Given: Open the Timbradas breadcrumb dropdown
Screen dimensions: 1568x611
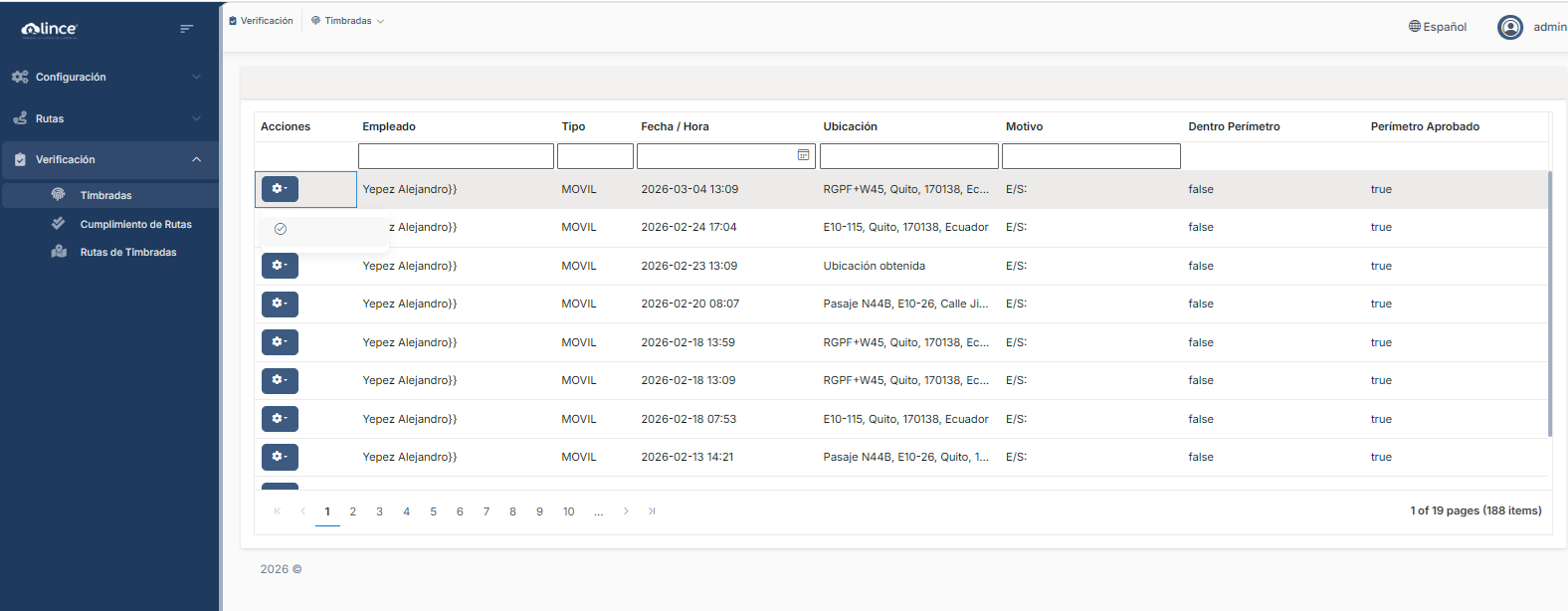Looking at the screenshot, I should coord(348,21).
